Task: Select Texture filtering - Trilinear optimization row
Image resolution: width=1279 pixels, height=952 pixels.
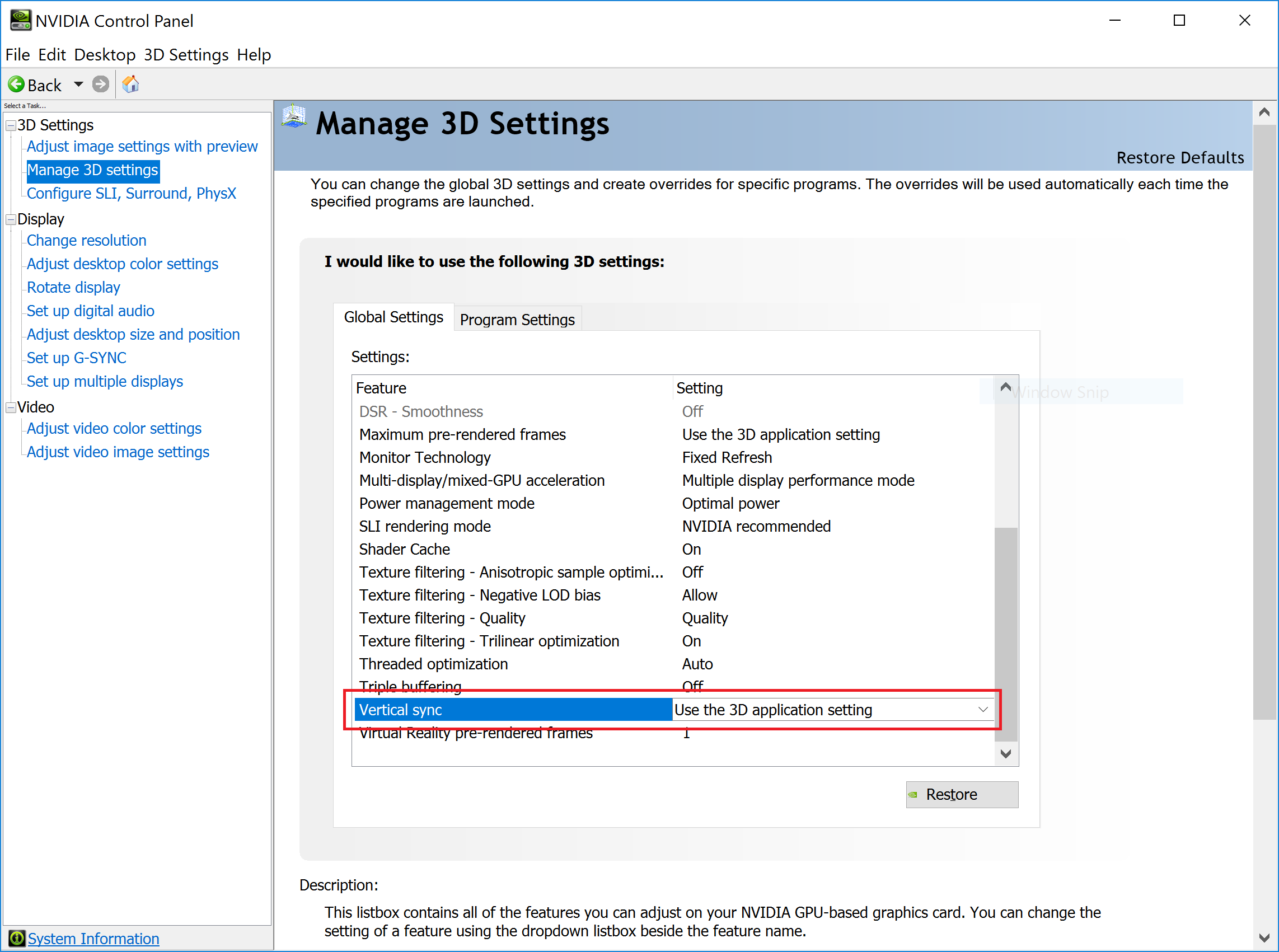Action: pos(673,641)
